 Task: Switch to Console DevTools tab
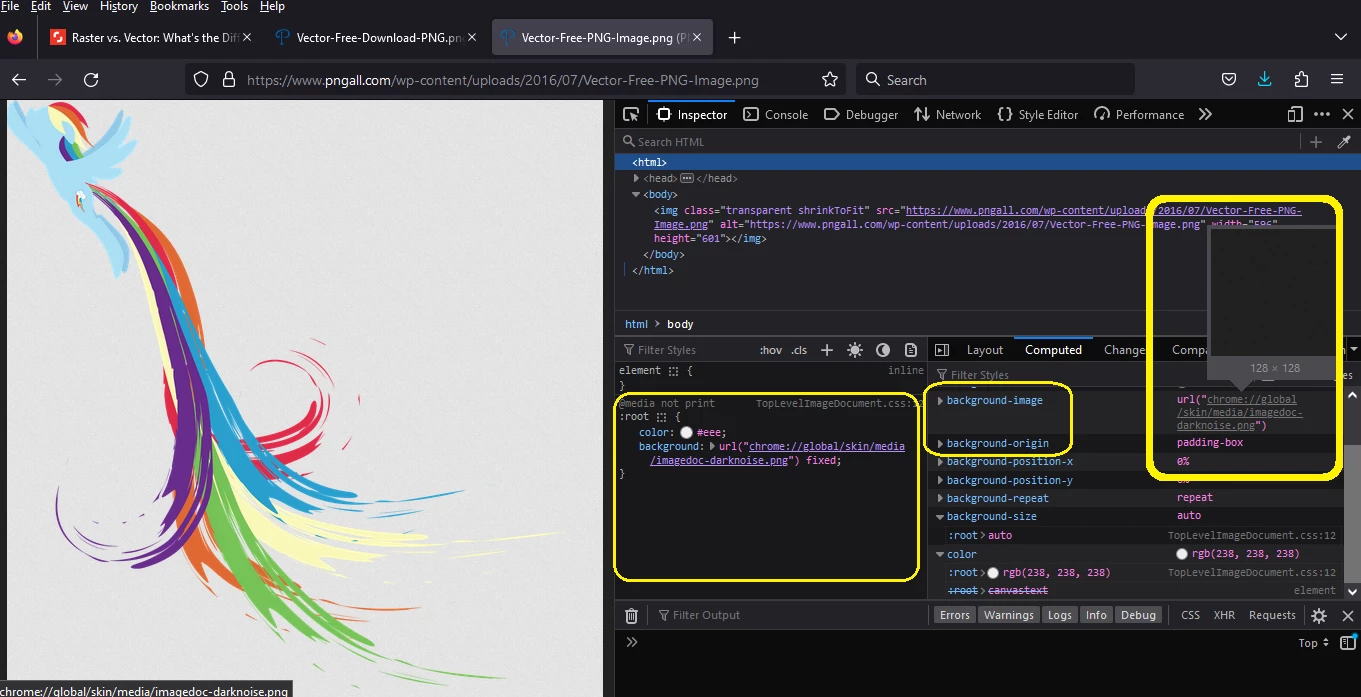776,115
